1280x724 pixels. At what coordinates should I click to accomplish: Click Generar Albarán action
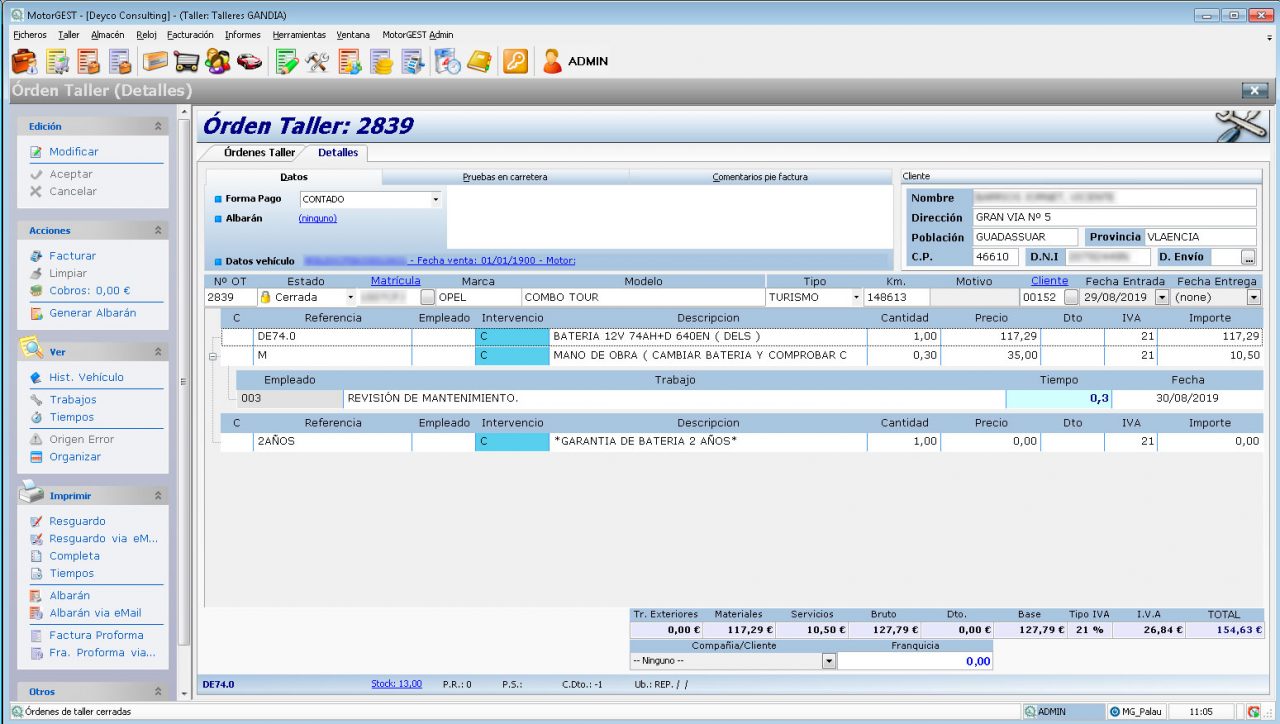pos(93,313)
